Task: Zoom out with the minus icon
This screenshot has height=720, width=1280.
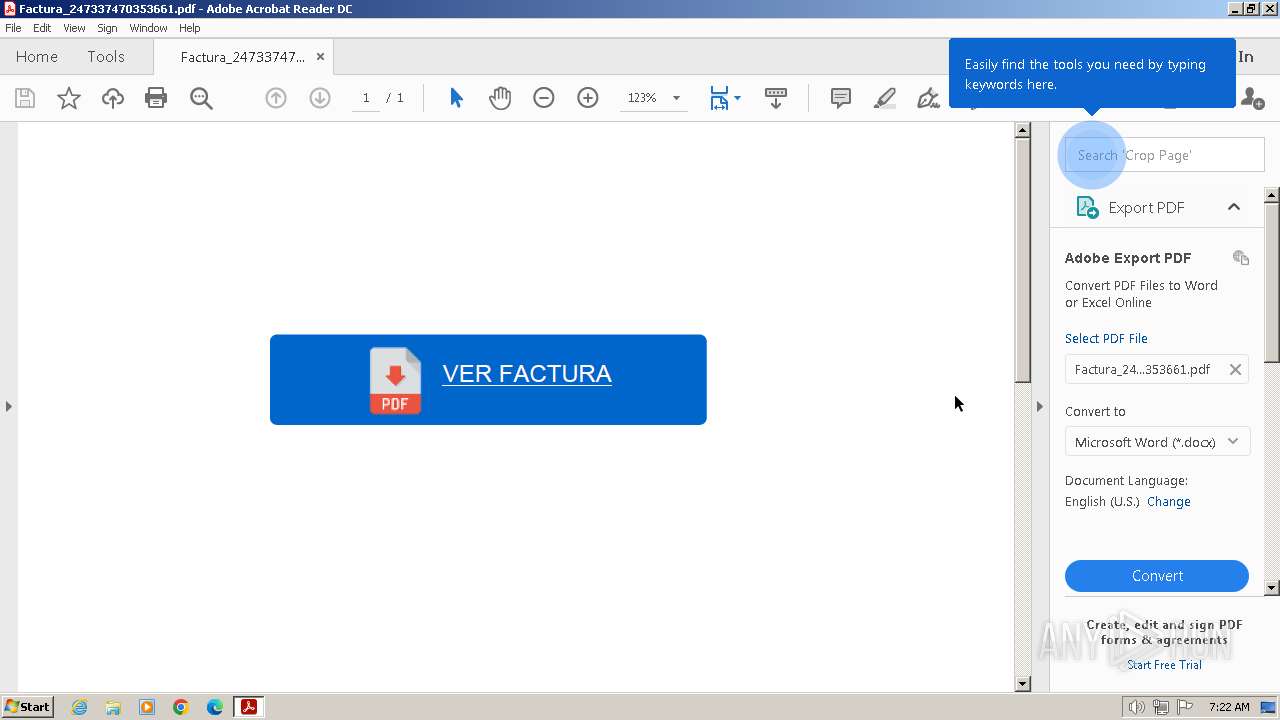Action: (544, 98)
